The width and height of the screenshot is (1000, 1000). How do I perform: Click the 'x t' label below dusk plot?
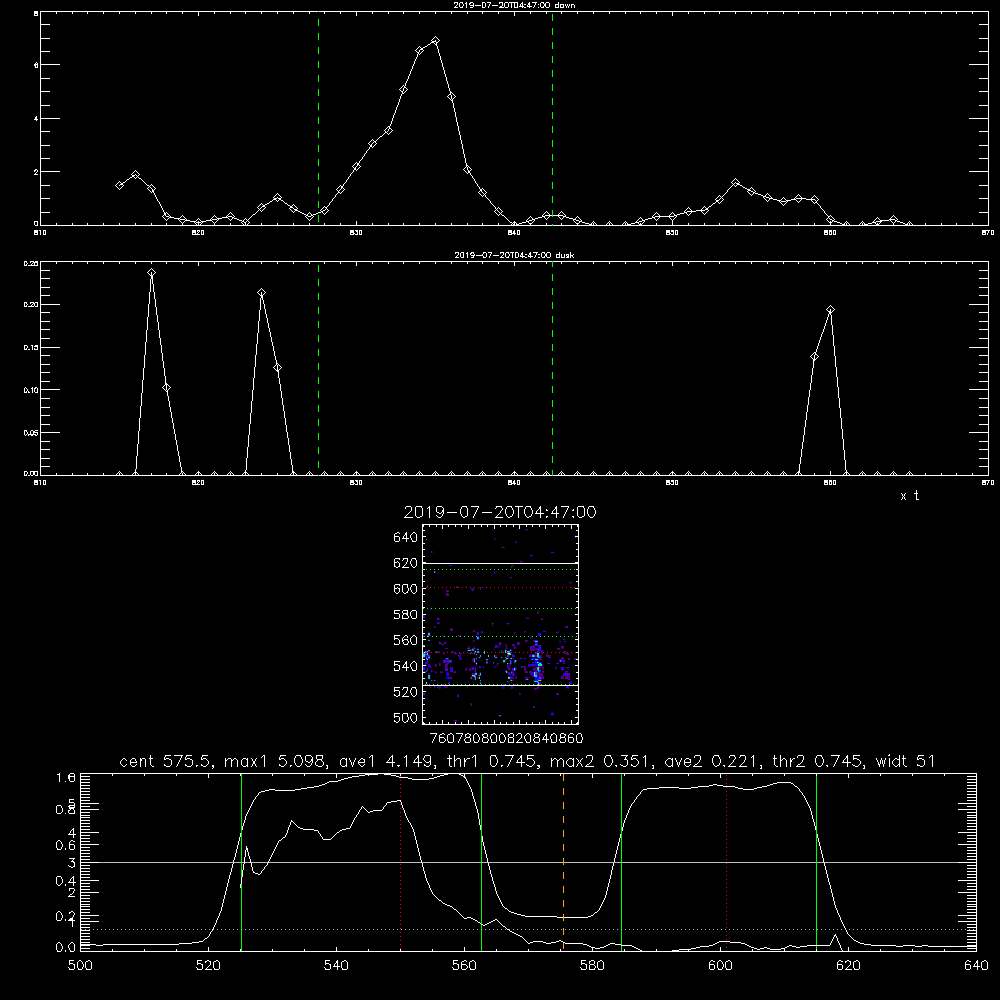click(x=909, y=496)
